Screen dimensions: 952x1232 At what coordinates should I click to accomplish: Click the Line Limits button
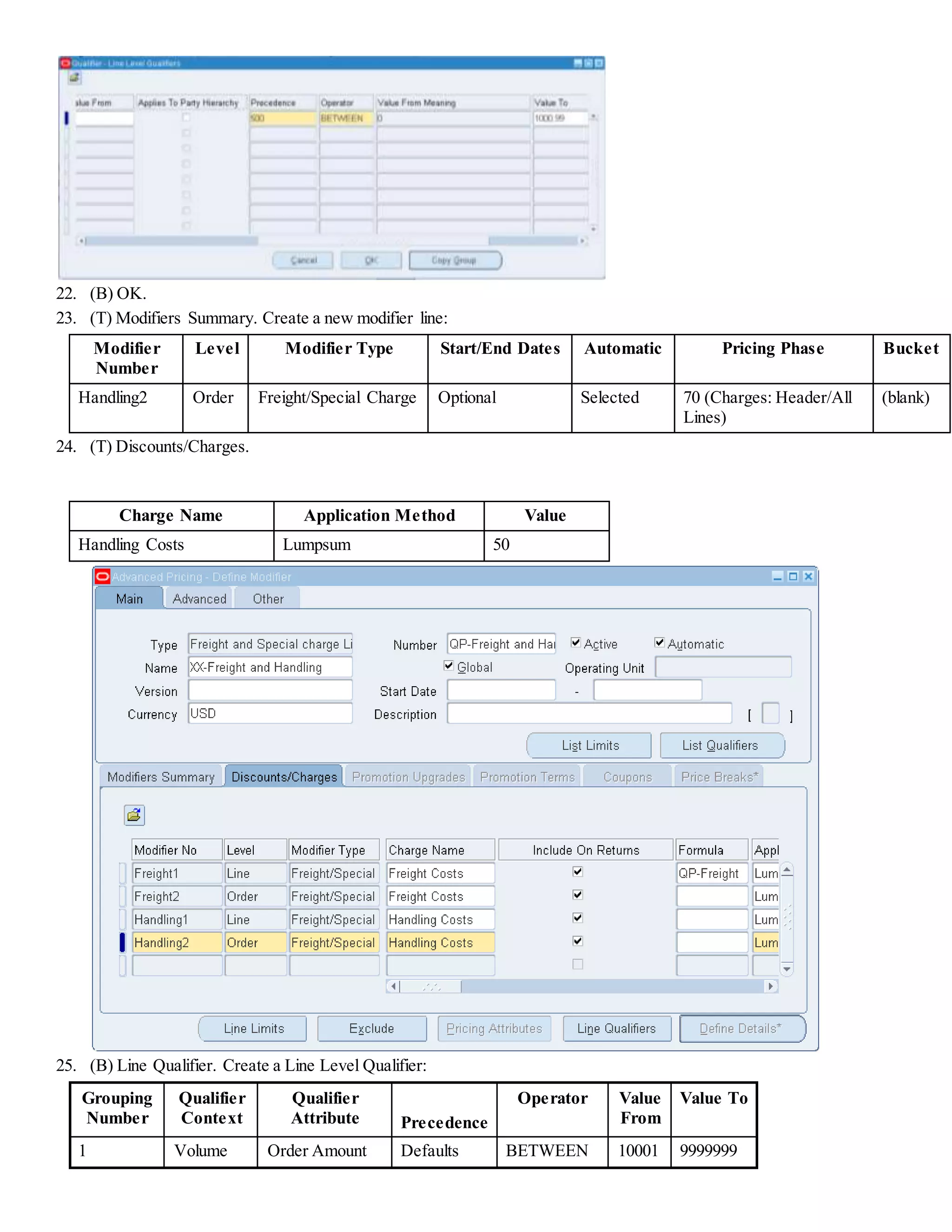(254, 1028)
